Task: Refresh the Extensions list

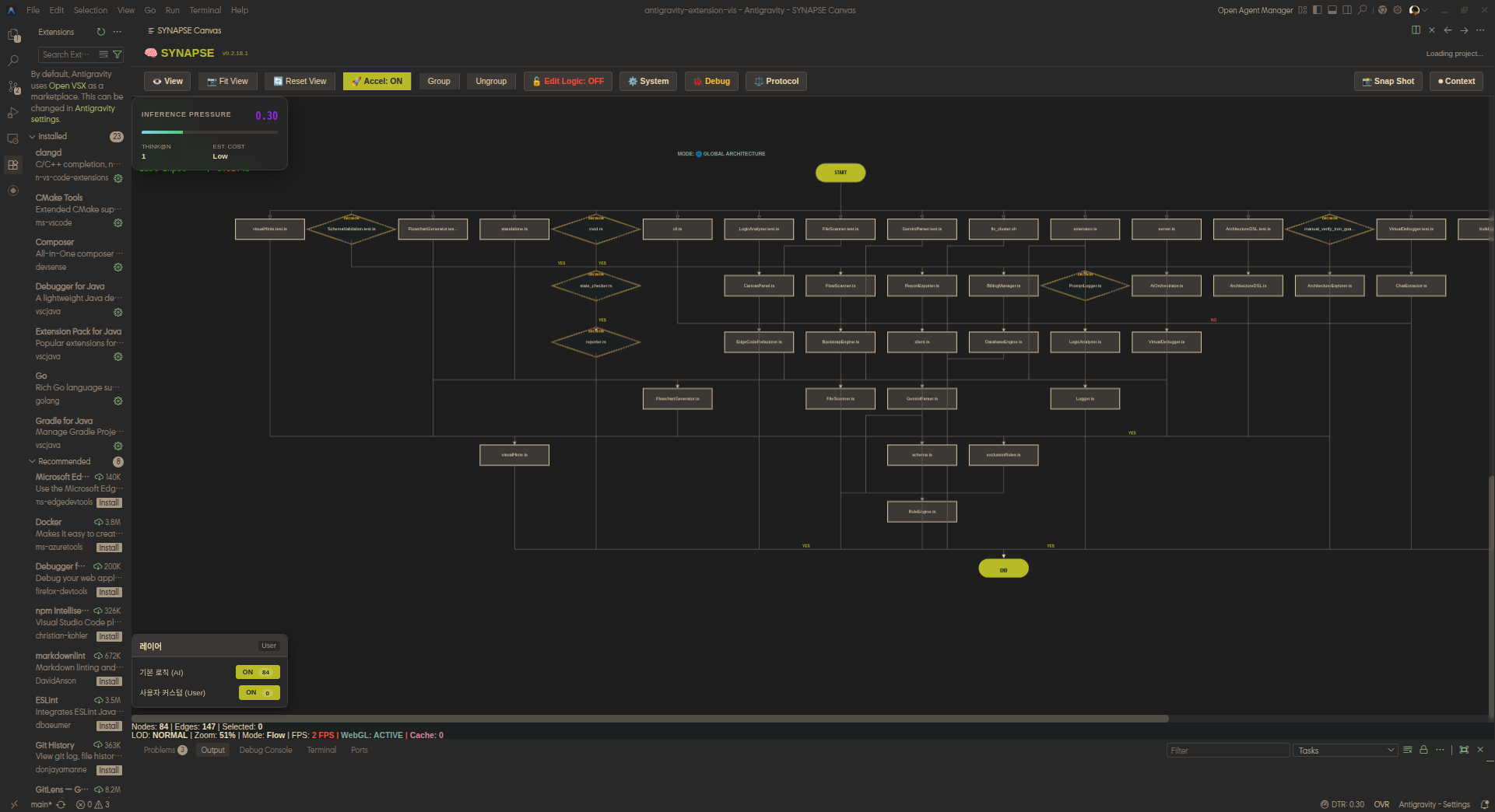Action: 100,32
